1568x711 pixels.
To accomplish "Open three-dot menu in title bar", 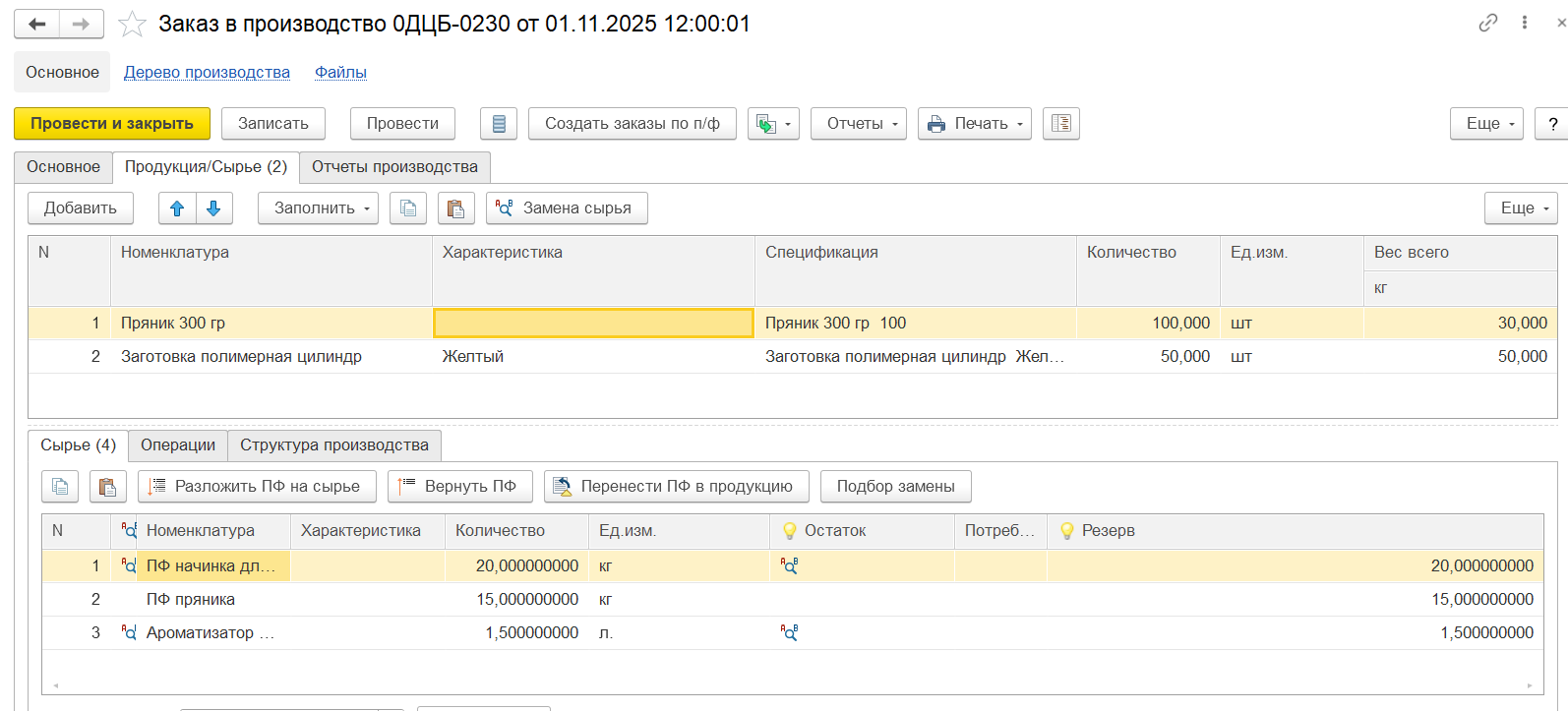I will point(1524,23).
